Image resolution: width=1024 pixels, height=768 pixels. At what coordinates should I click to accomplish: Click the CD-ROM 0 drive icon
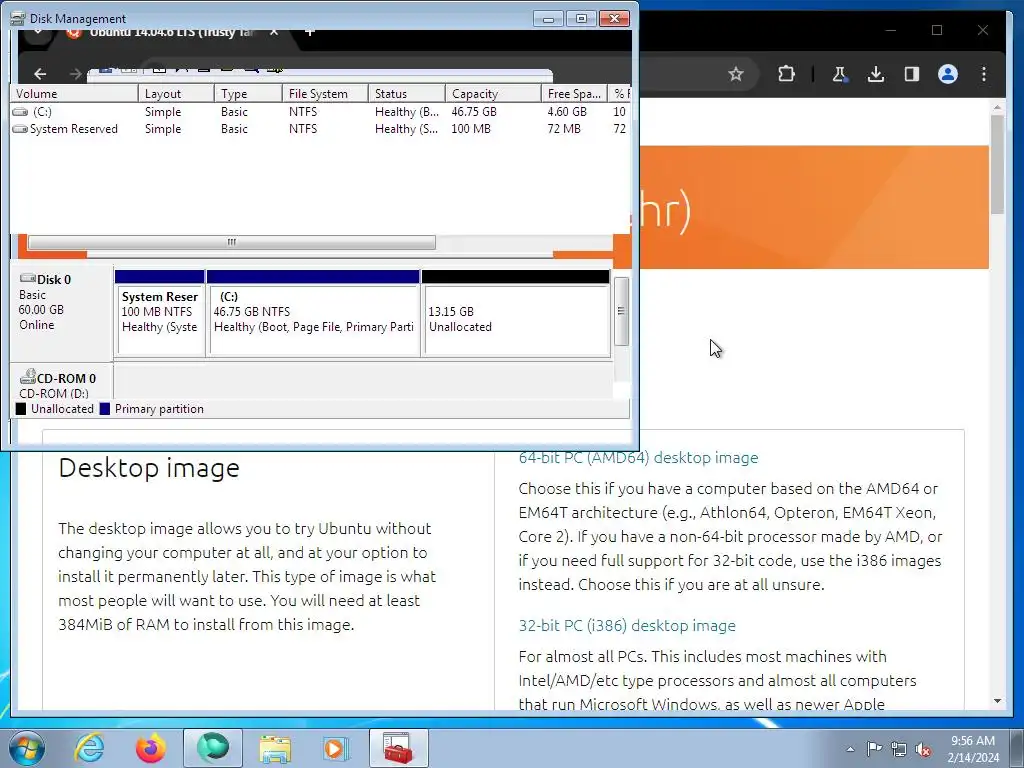(x=27, y=377)
